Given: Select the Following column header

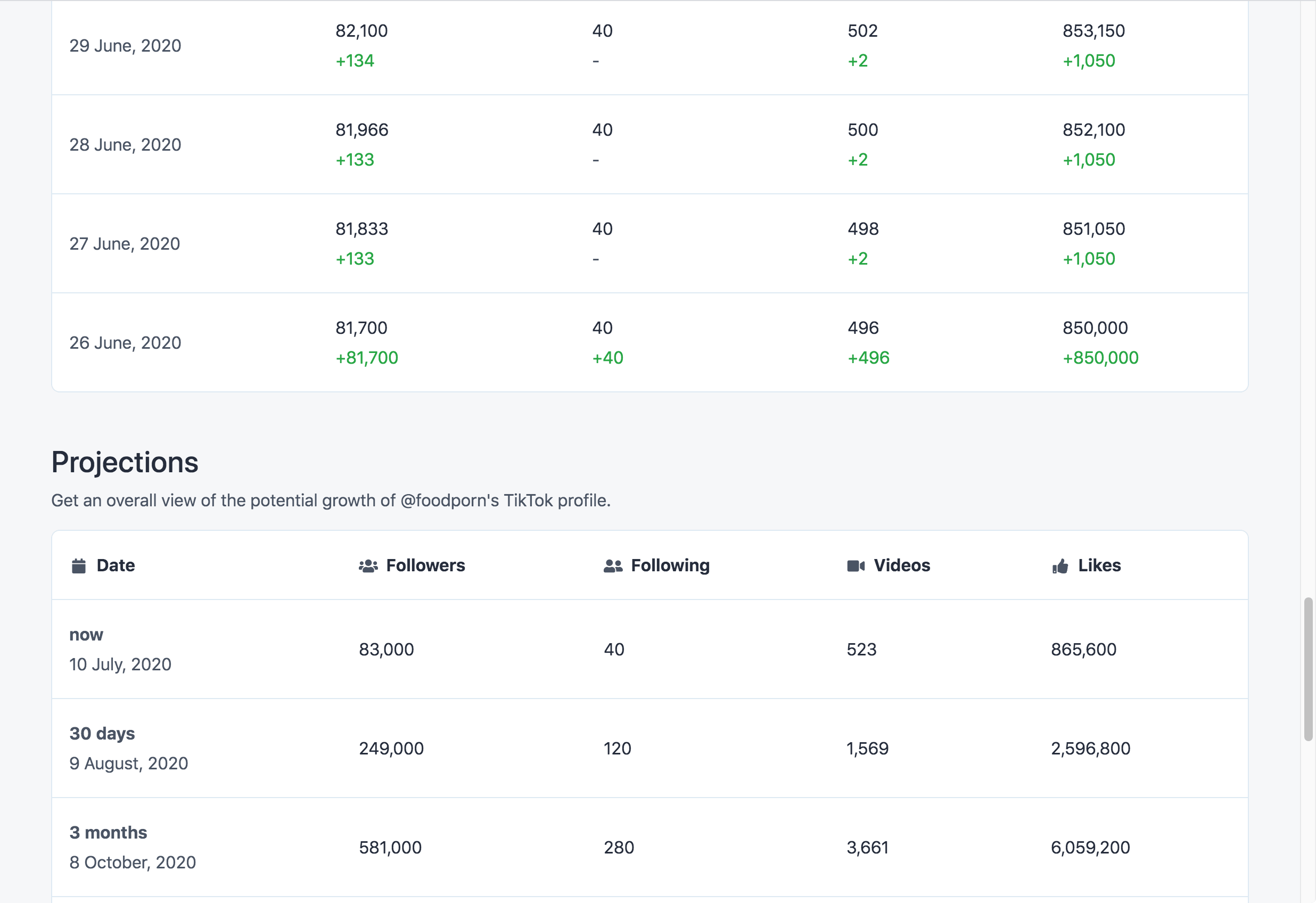Looking at the screenshot, I should coord(670,565).
